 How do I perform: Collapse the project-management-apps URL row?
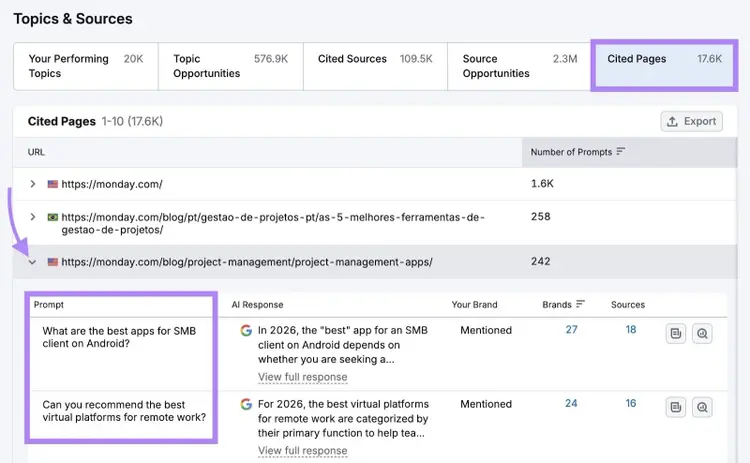click(32, 262)
